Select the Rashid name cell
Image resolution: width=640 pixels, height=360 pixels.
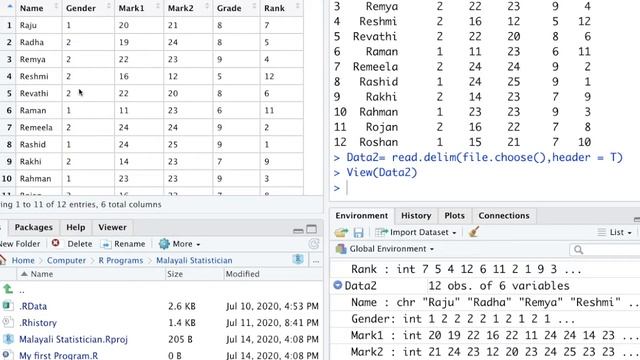pyautogui.click(x=39, y=144)
